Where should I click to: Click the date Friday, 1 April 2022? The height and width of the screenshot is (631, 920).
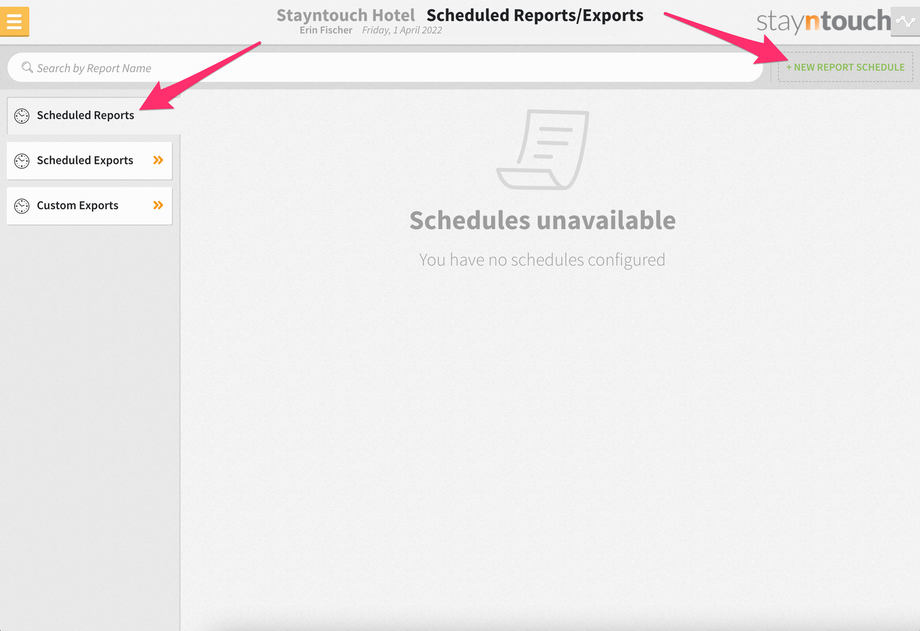point(402,30)
